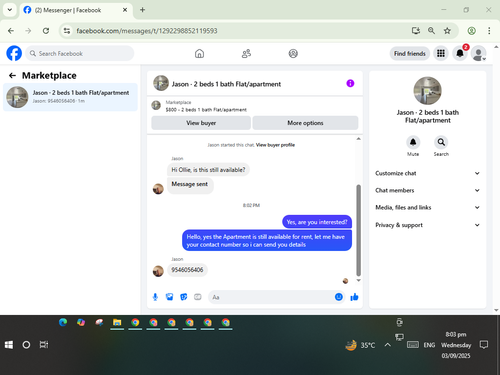The height and width of the screenshot is (375, 500).
Task: Open a new browser tab
Action: [x=142, y=10]
